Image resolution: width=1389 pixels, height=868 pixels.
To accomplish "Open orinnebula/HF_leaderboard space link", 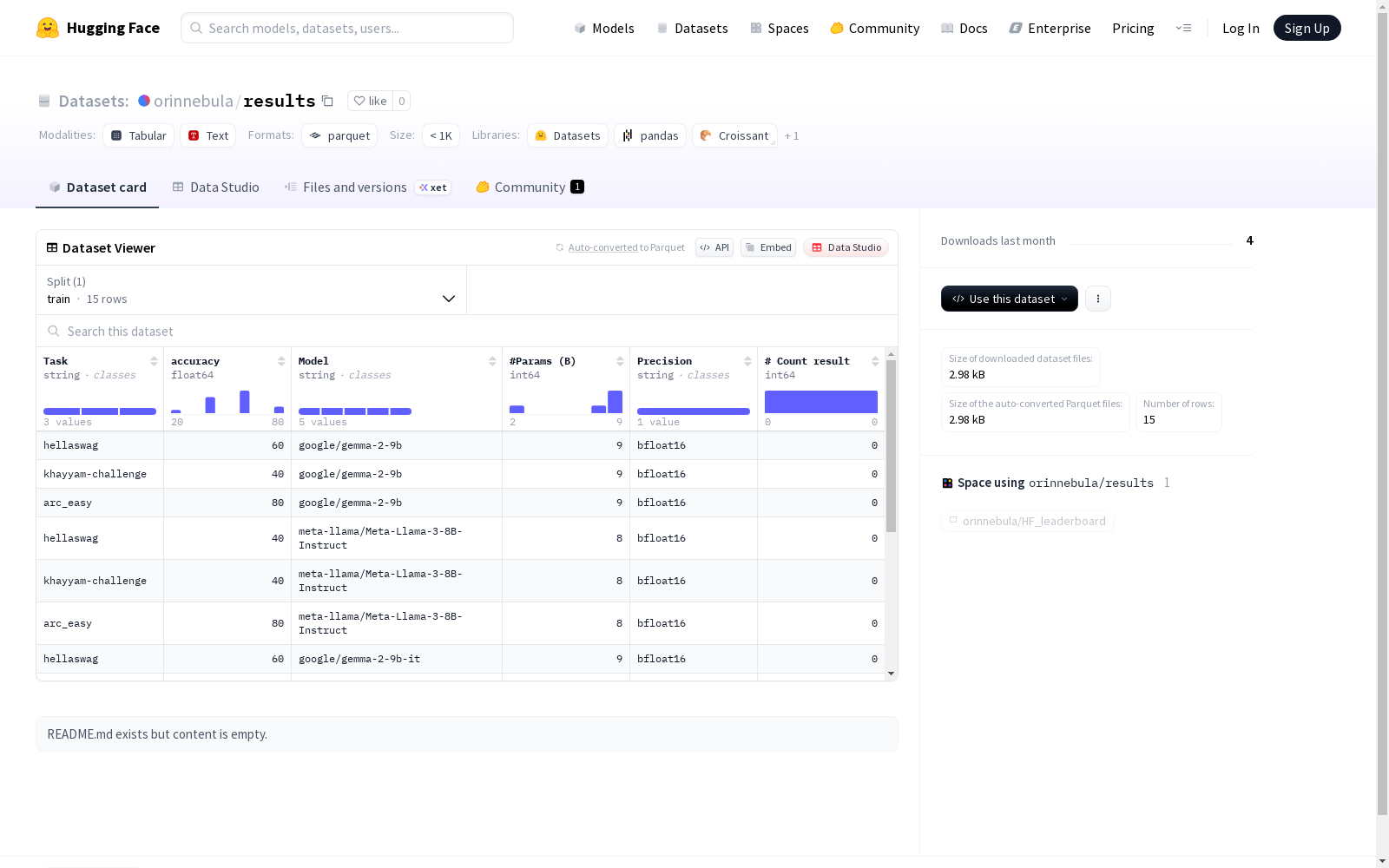I will pyautogui.click(x=1027, y=521).
